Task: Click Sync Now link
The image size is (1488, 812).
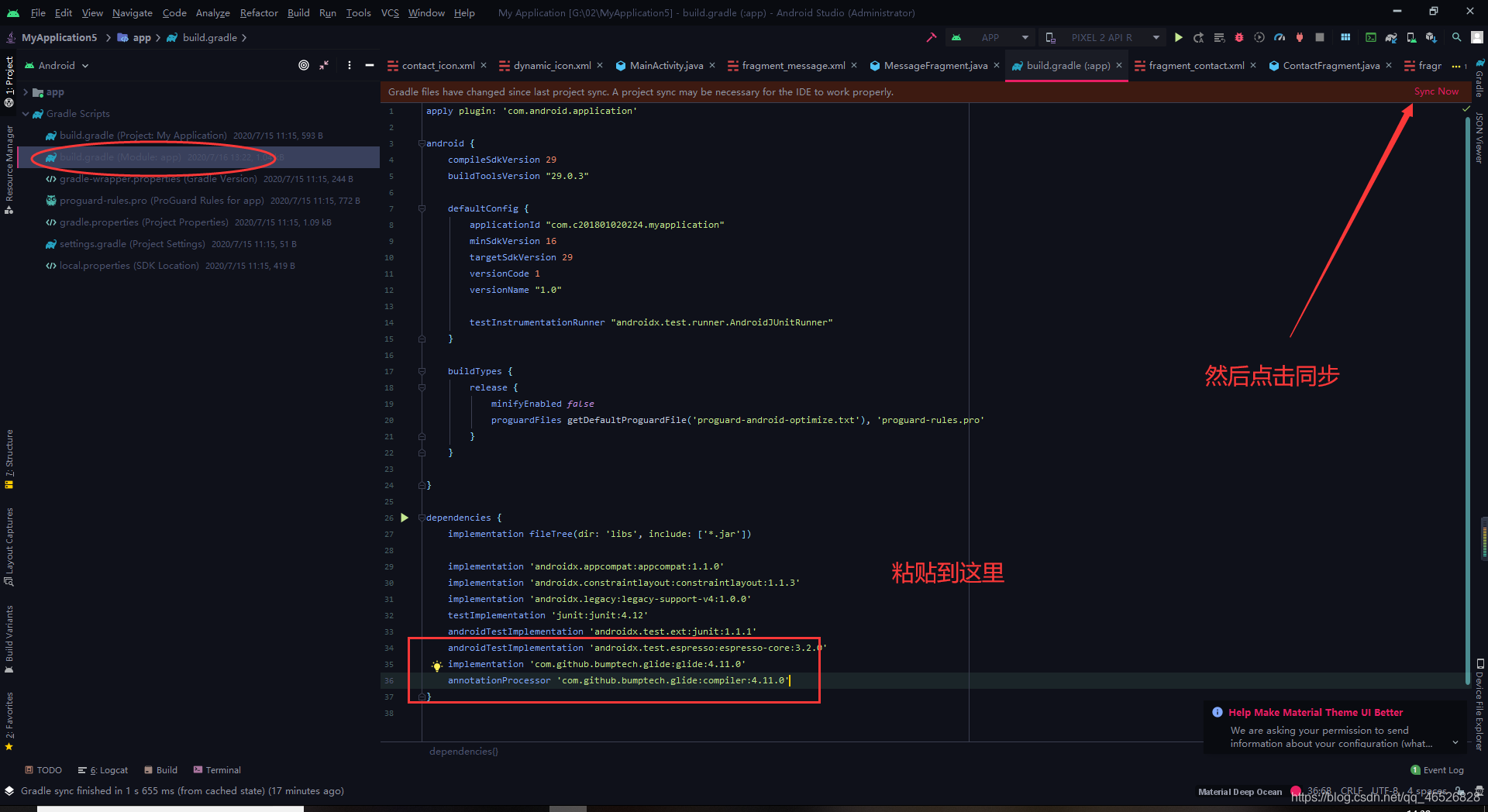Action: (1436, 91)
